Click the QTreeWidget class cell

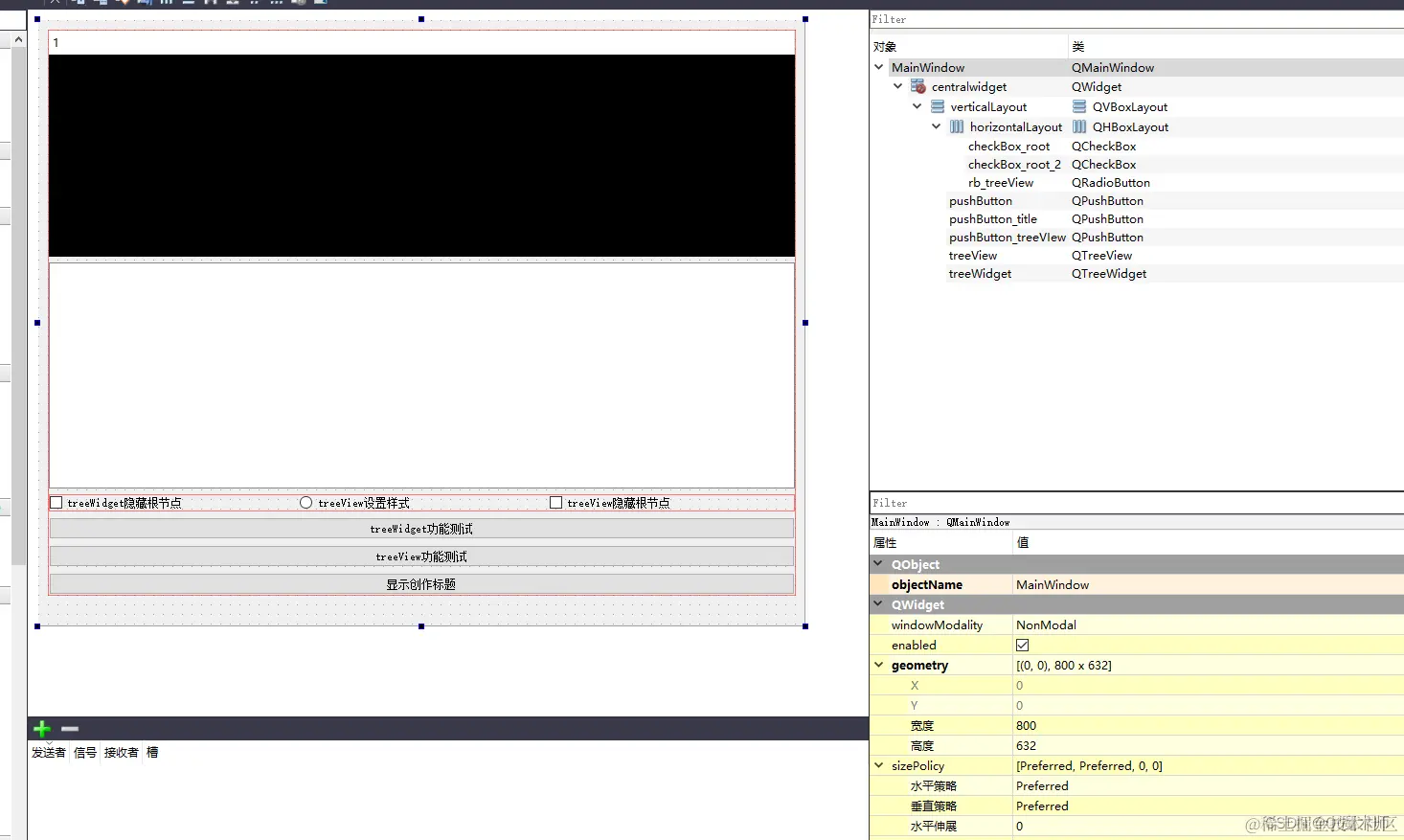coord(1109,273)
